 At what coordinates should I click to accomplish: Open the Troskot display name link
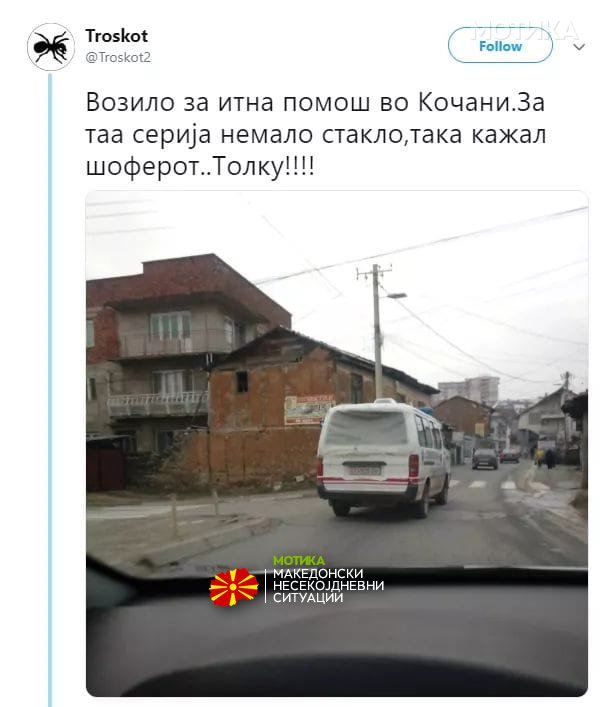(x=116, y=36)
